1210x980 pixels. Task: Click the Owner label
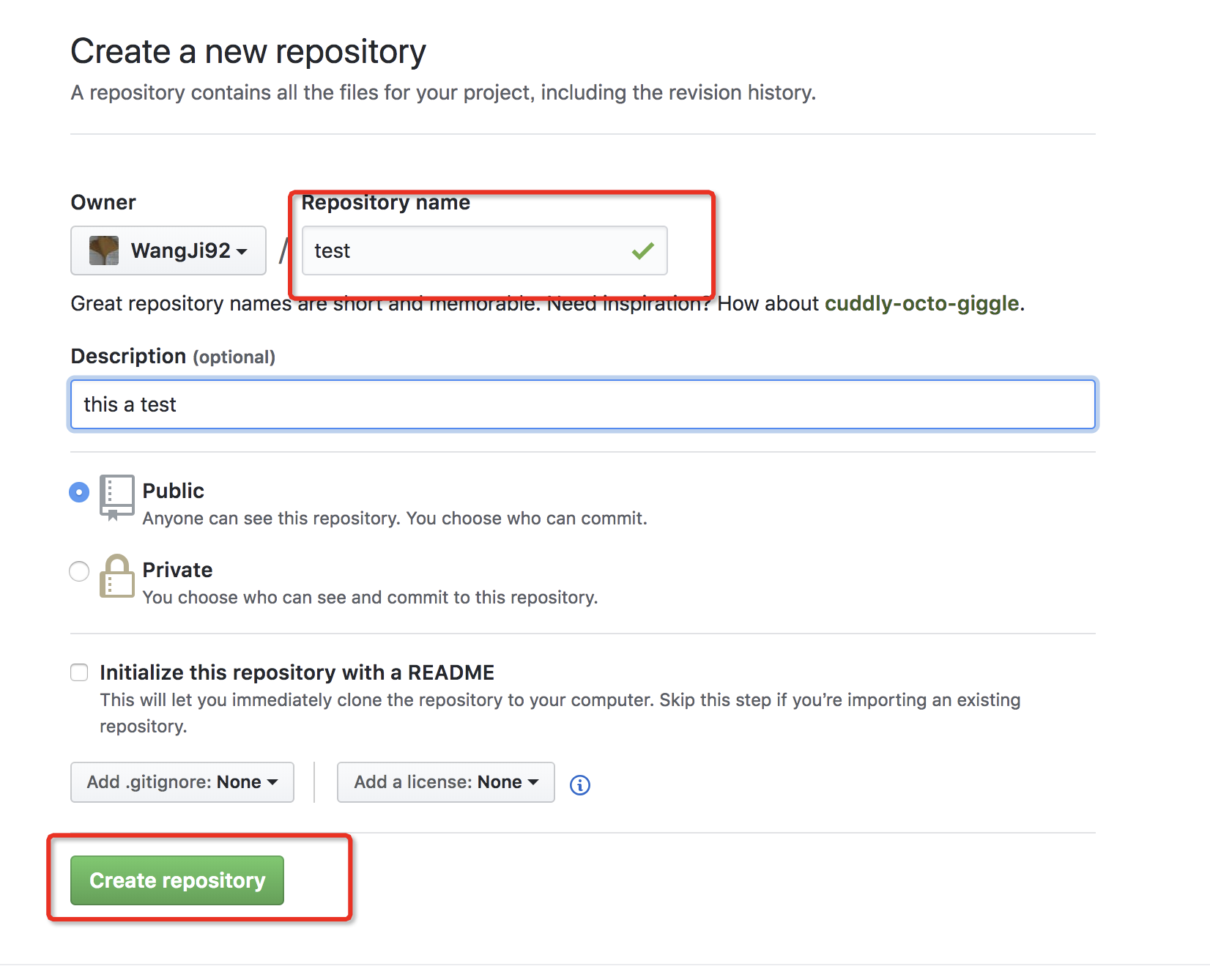point(103,203)
